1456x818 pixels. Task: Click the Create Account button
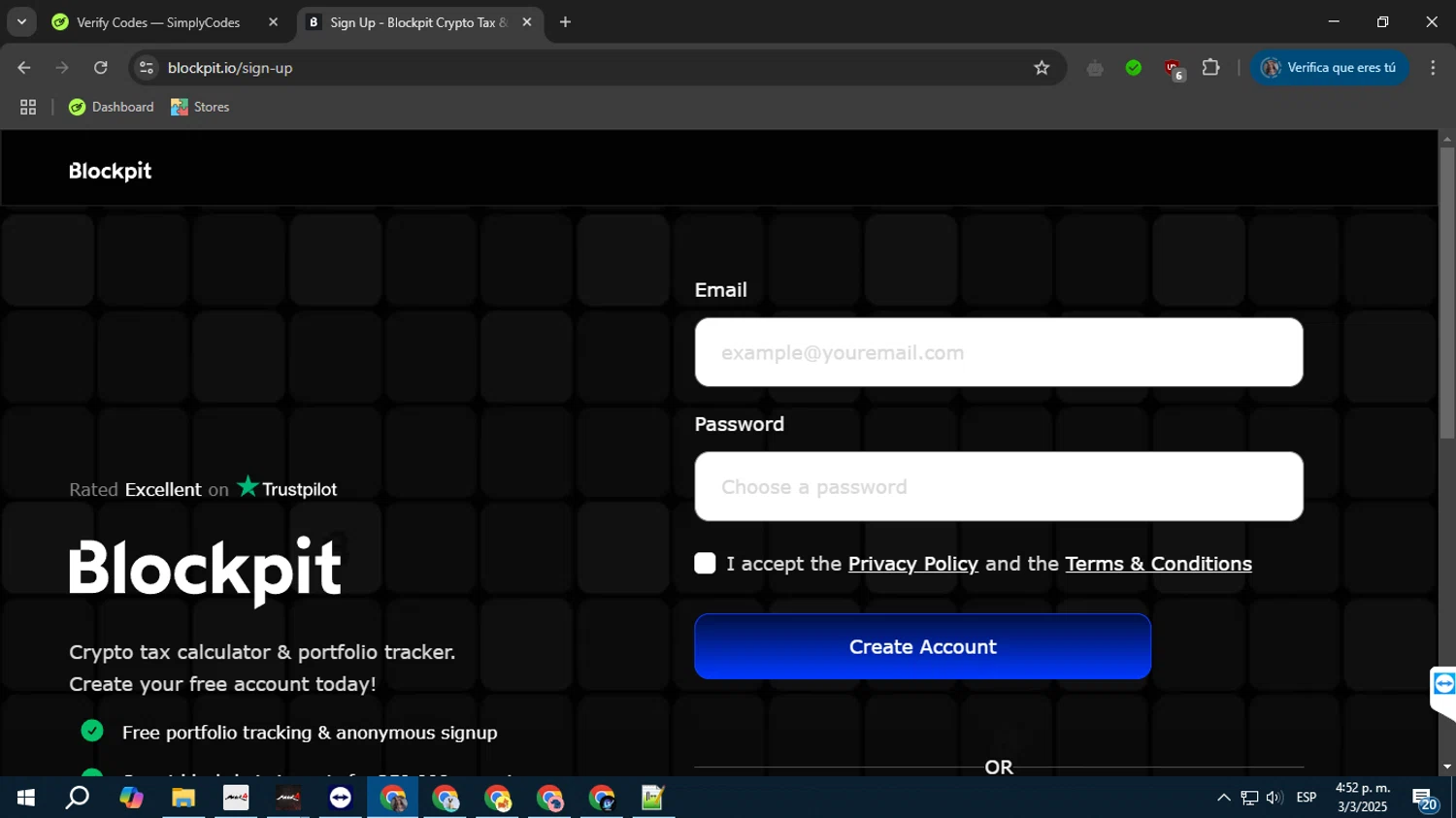(923, 646)
